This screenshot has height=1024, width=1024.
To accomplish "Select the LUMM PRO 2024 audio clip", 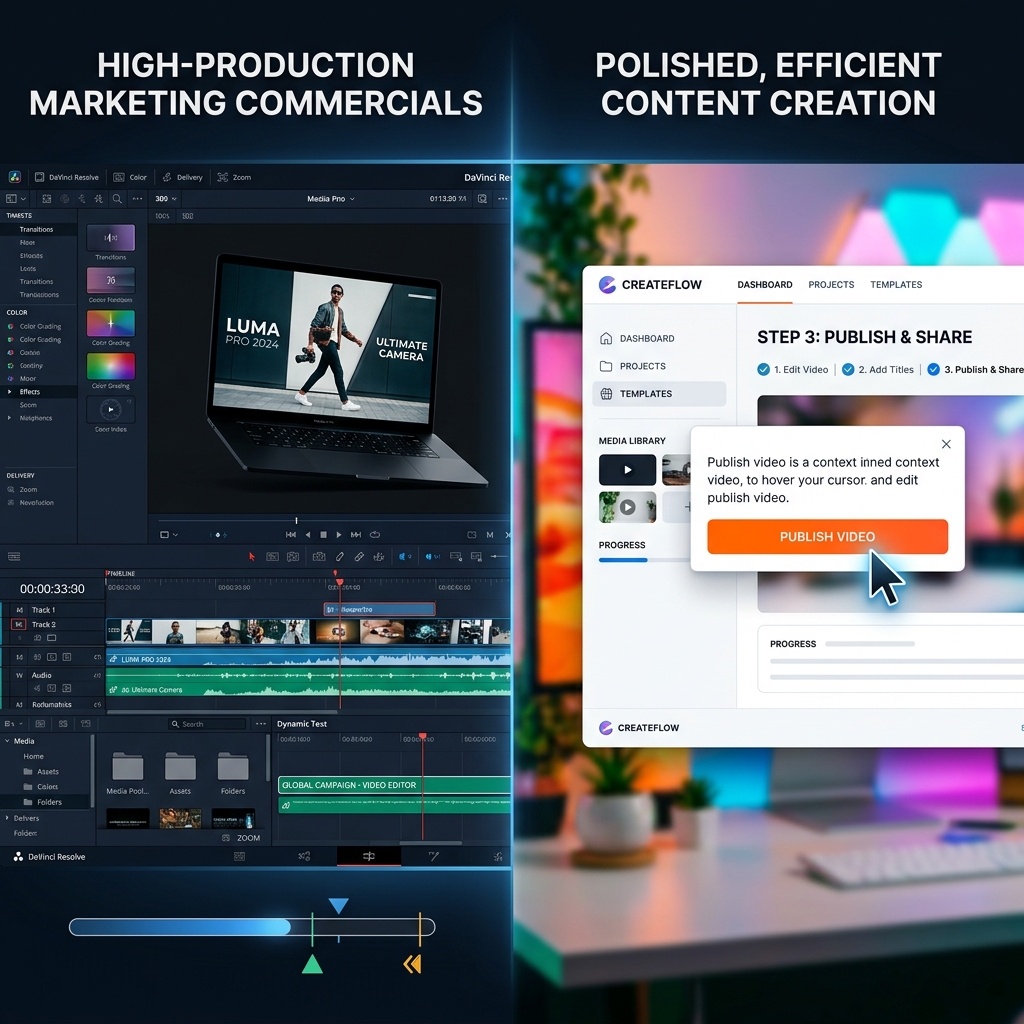I will (308, 659).
